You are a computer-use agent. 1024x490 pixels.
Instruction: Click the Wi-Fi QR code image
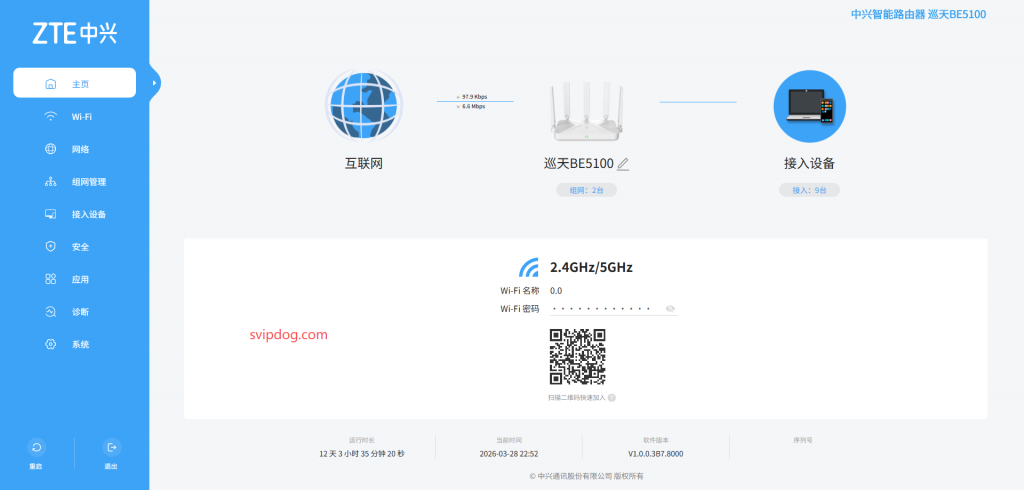(577, 357)
